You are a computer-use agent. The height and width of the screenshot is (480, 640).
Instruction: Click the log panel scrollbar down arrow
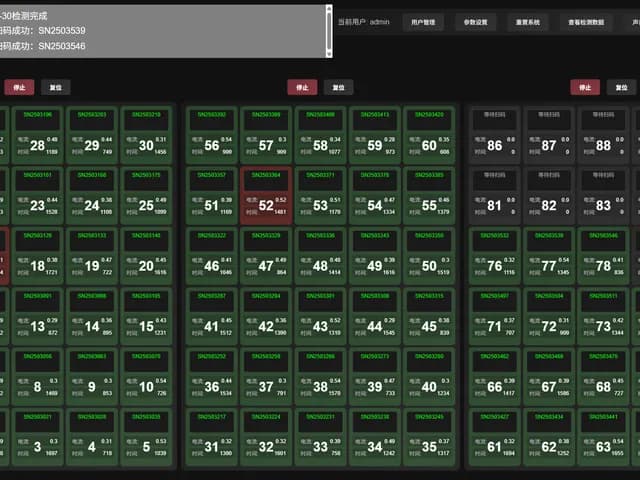point(329,54)
